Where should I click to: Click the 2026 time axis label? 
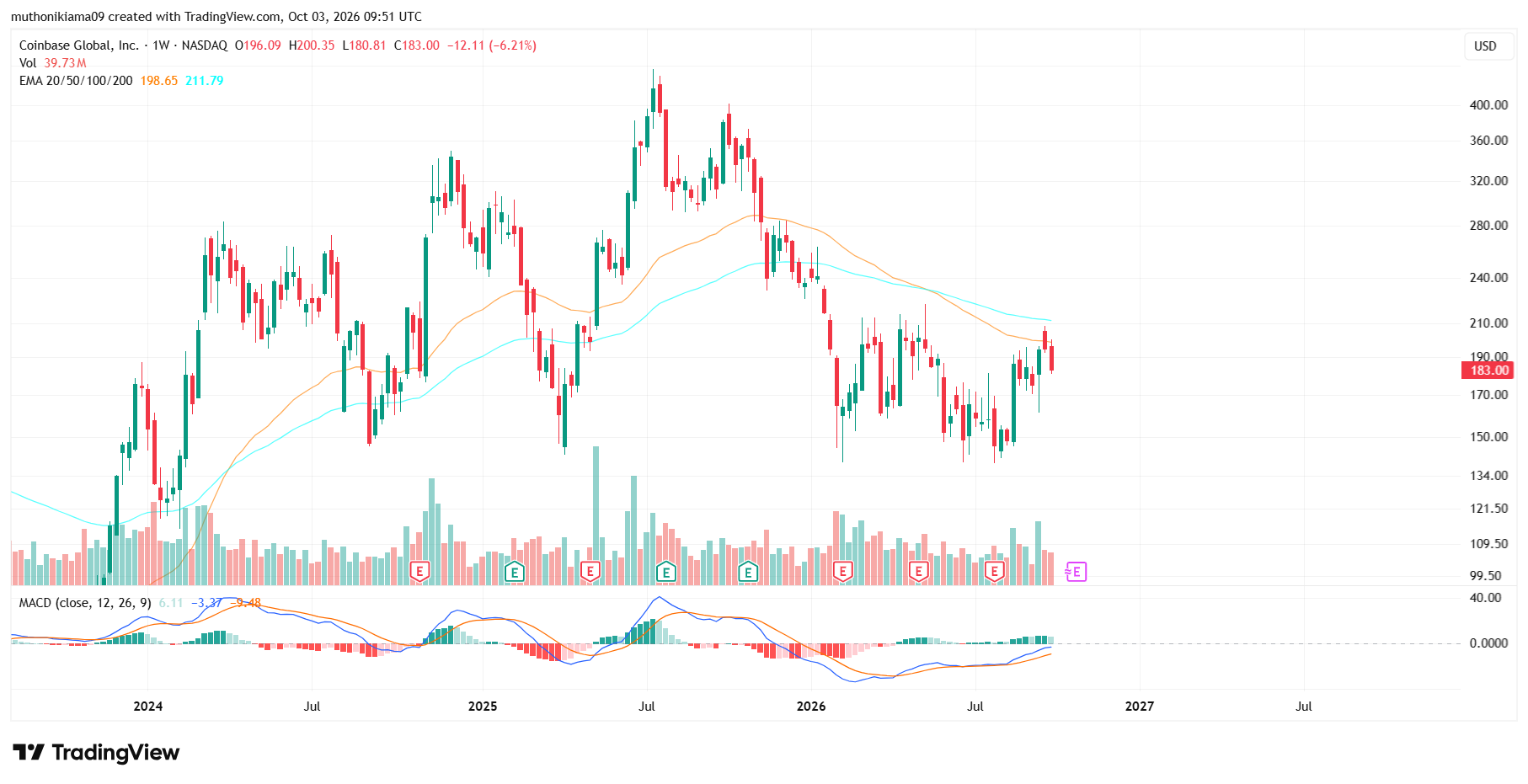click(x=811, y=707)
